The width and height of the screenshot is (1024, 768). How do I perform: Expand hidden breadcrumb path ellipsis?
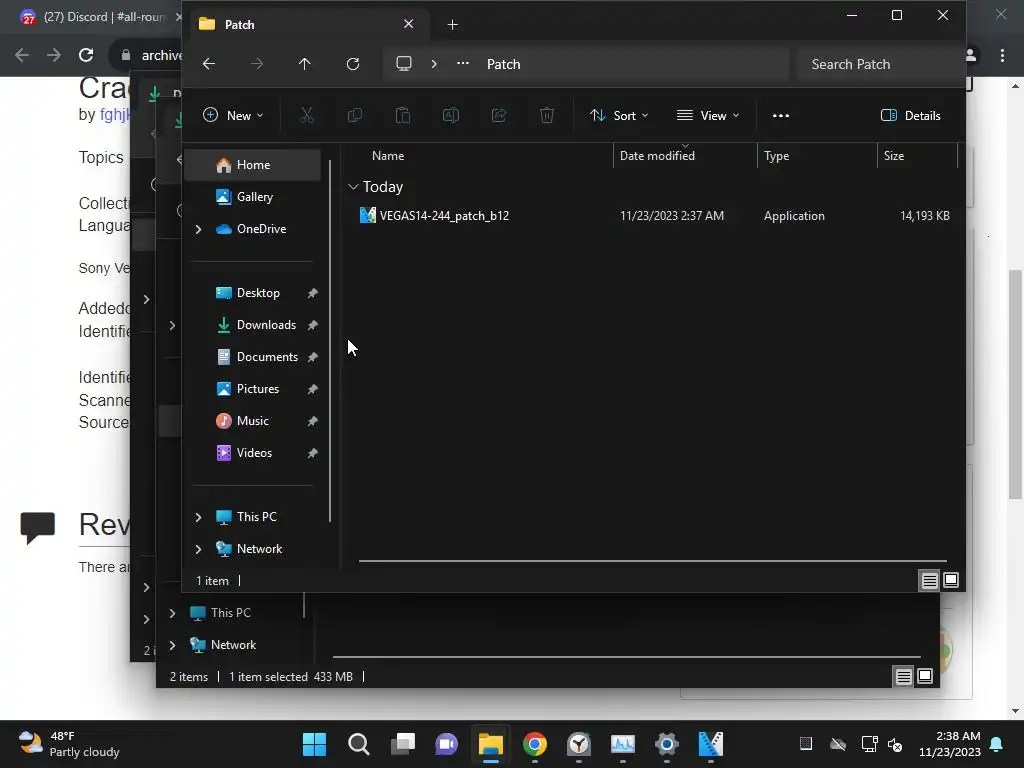pos(462,64)
